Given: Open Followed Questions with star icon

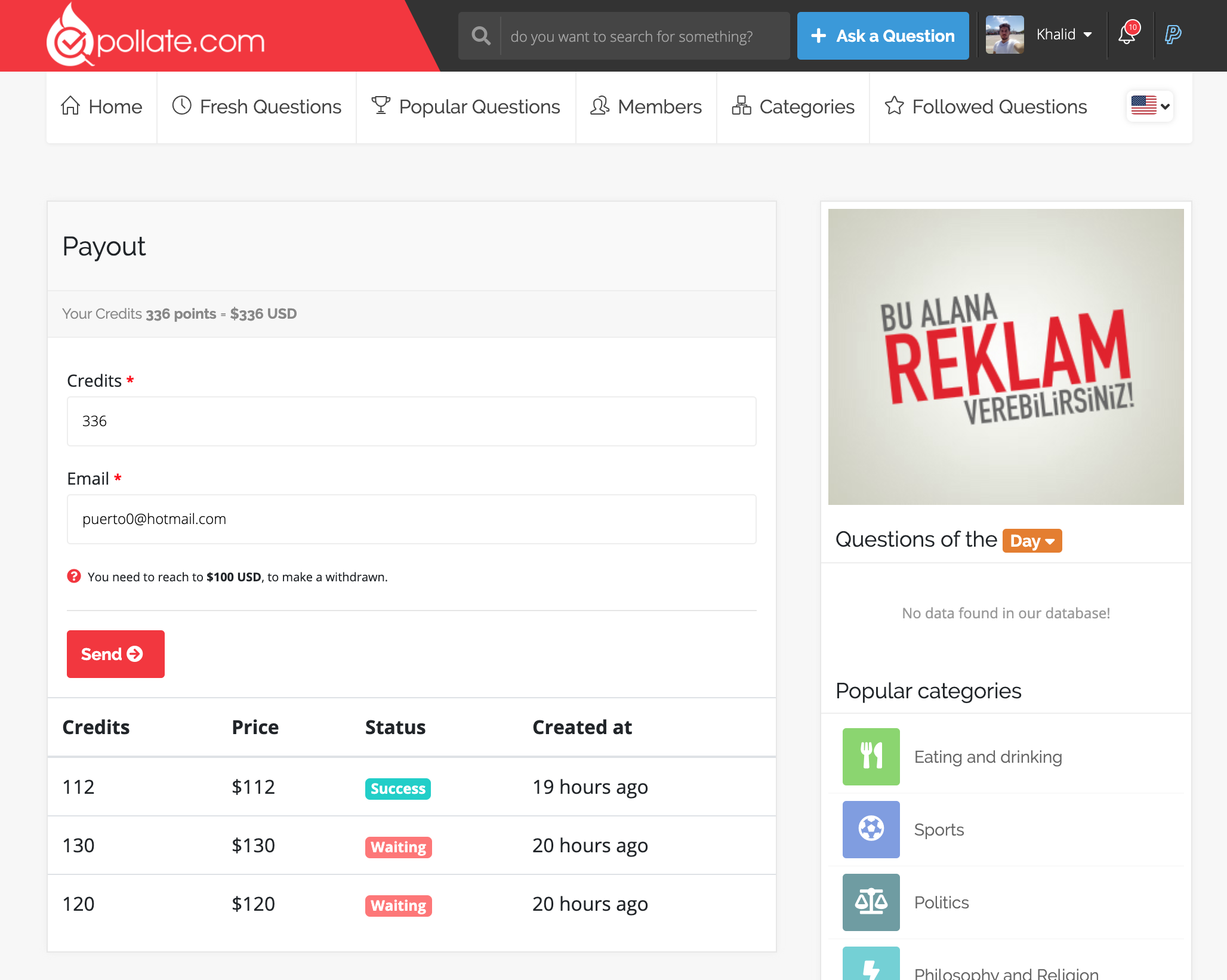Looking at the screenshot, I should 986,107.
